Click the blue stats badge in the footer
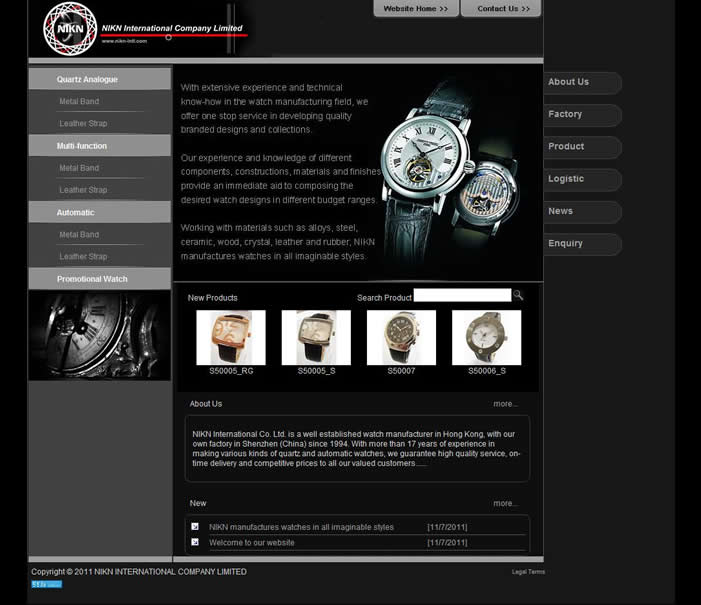This screenshot has width=701, height=605. pyautogui.click(x=46, y=584)
